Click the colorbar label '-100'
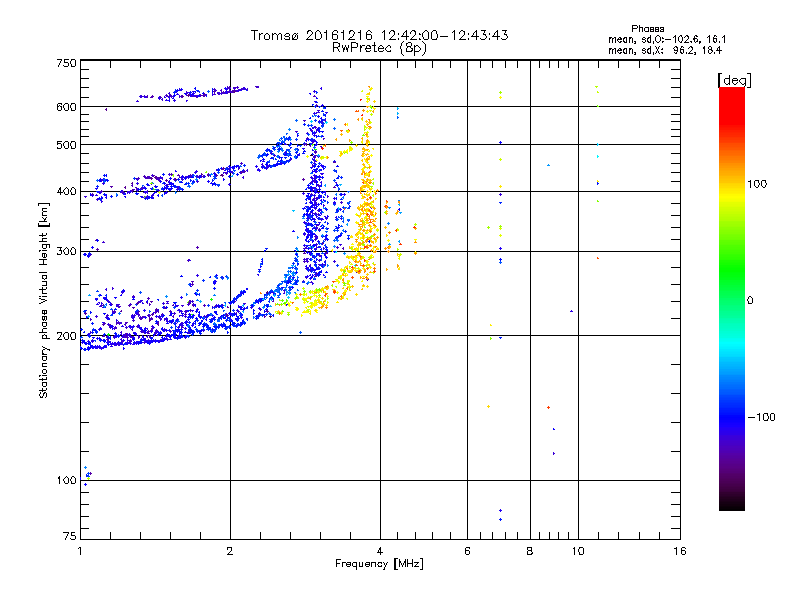Viewport: 800px width, 600px height. pos(762,417)
